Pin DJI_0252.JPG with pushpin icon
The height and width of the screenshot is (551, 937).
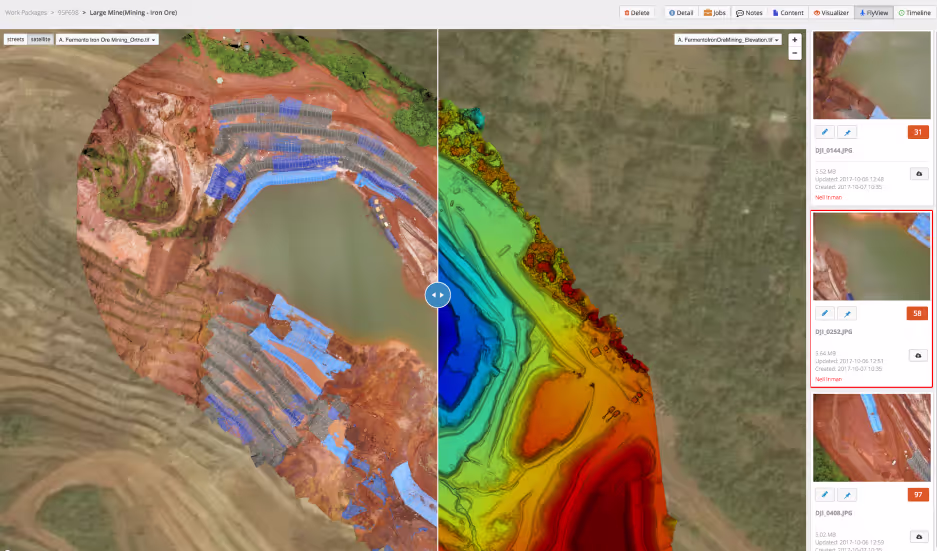point(847,313)
